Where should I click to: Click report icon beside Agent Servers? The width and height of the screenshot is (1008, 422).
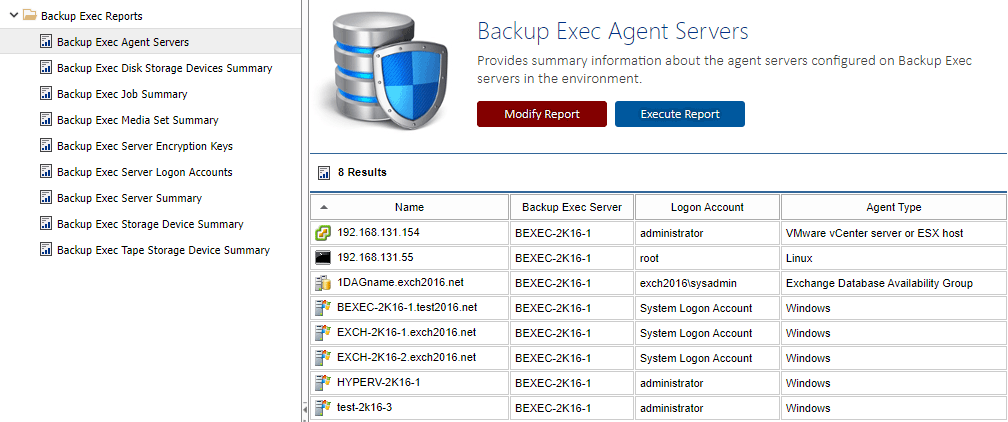[x=46, y=42]
